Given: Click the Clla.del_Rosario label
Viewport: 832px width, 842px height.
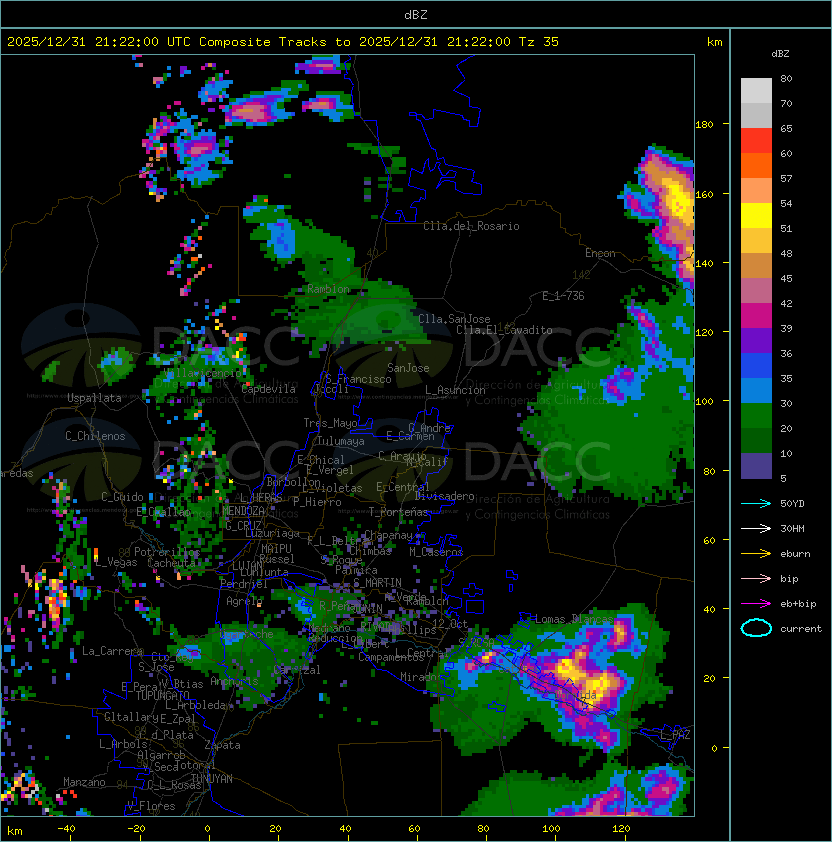Looking at the screenshot, I should (471, 226).
